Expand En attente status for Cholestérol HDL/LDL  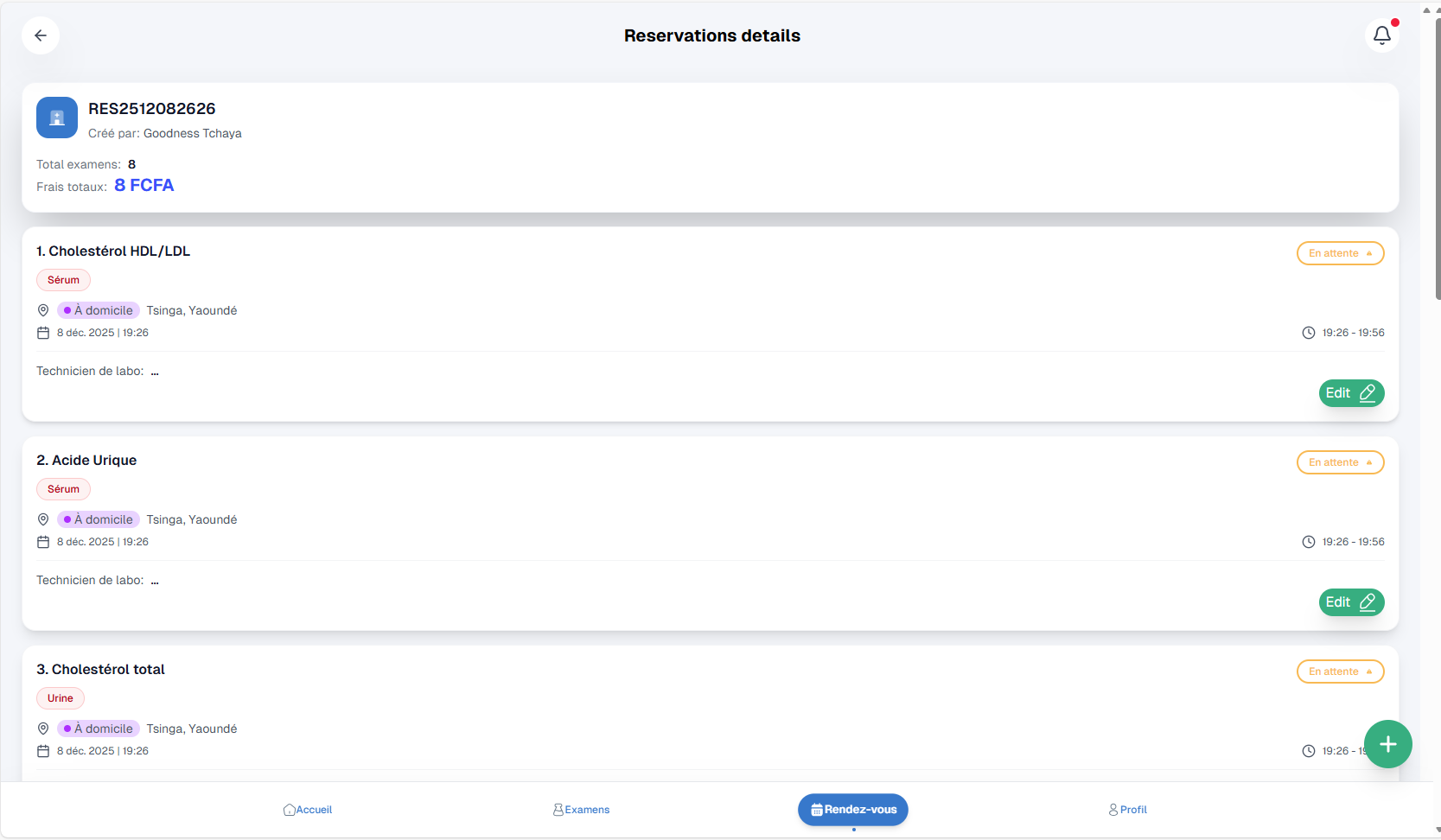1340,253
